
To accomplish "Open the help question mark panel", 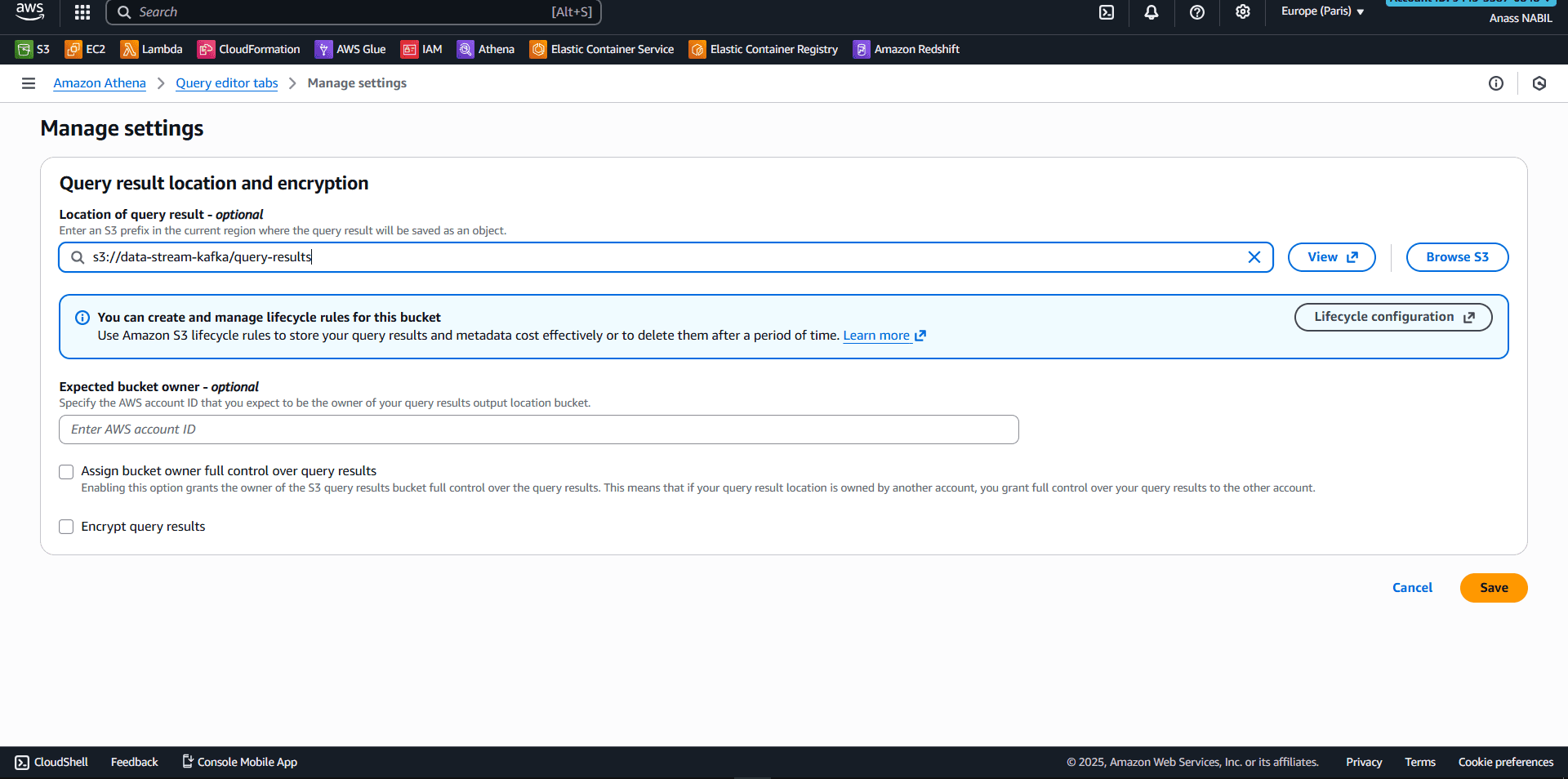I will [x=1196, y=12].
